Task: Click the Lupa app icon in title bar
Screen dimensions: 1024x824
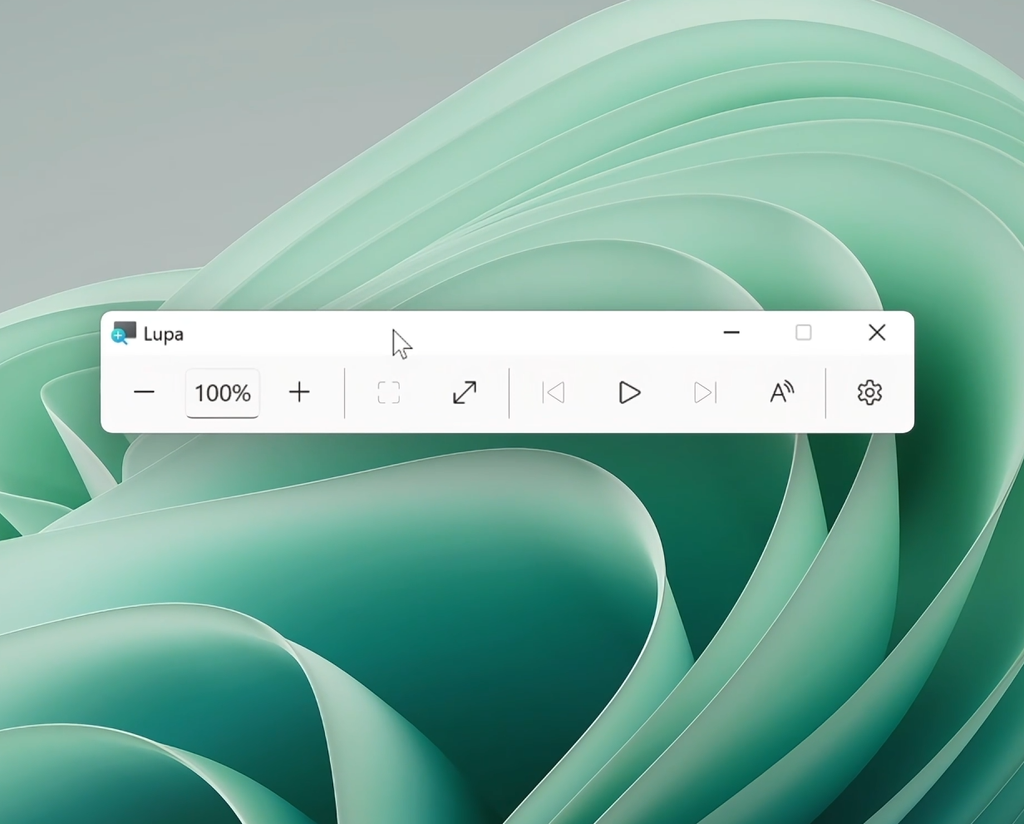Action: pyautogui.click(x=123, y=333)
